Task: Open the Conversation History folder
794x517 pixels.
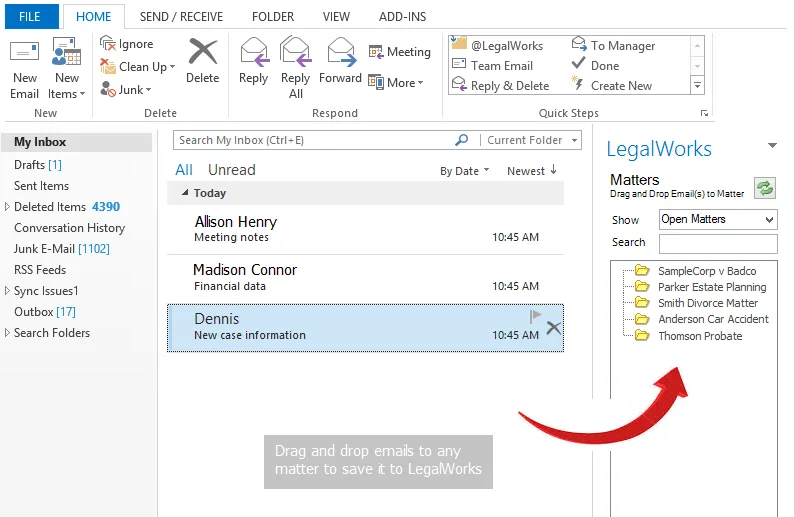Action: (x=69, y=228)
